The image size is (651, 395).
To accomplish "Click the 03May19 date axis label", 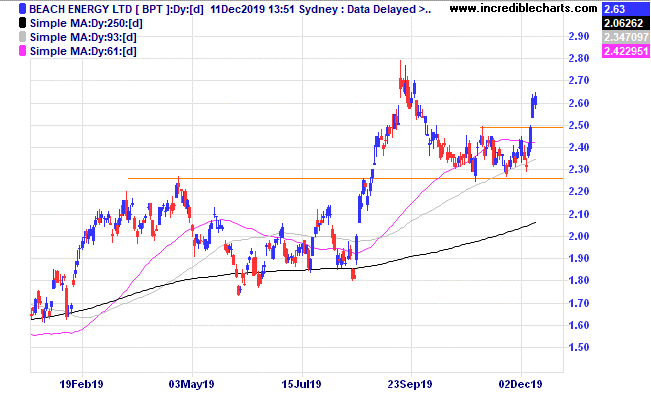I will click(x=191, y=384).
